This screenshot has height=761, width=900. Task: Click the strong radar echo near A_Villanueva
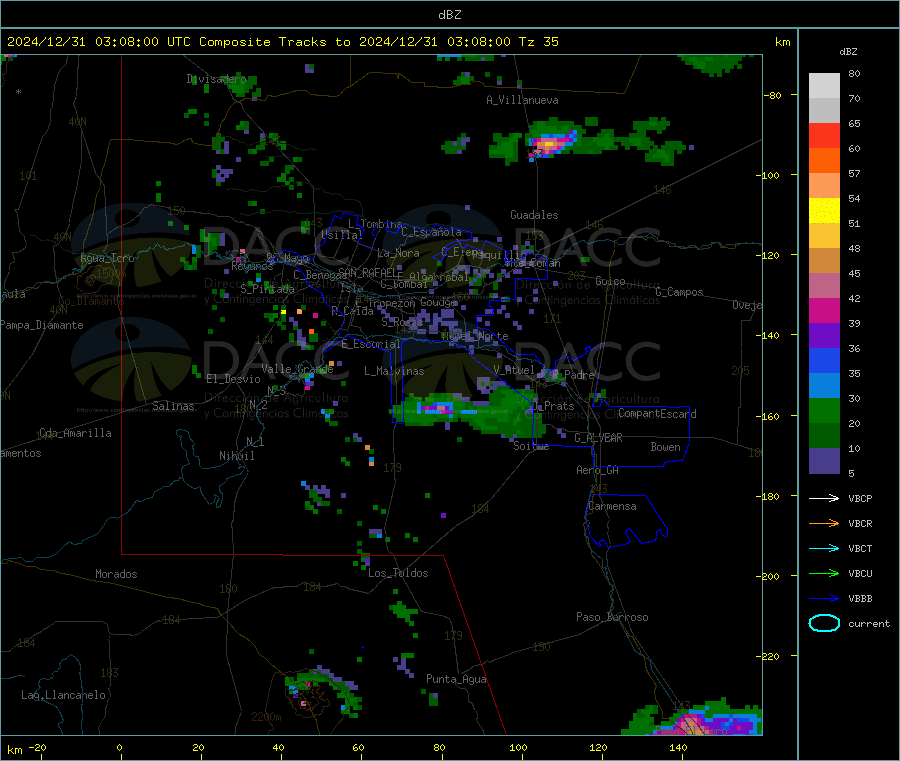551,143
